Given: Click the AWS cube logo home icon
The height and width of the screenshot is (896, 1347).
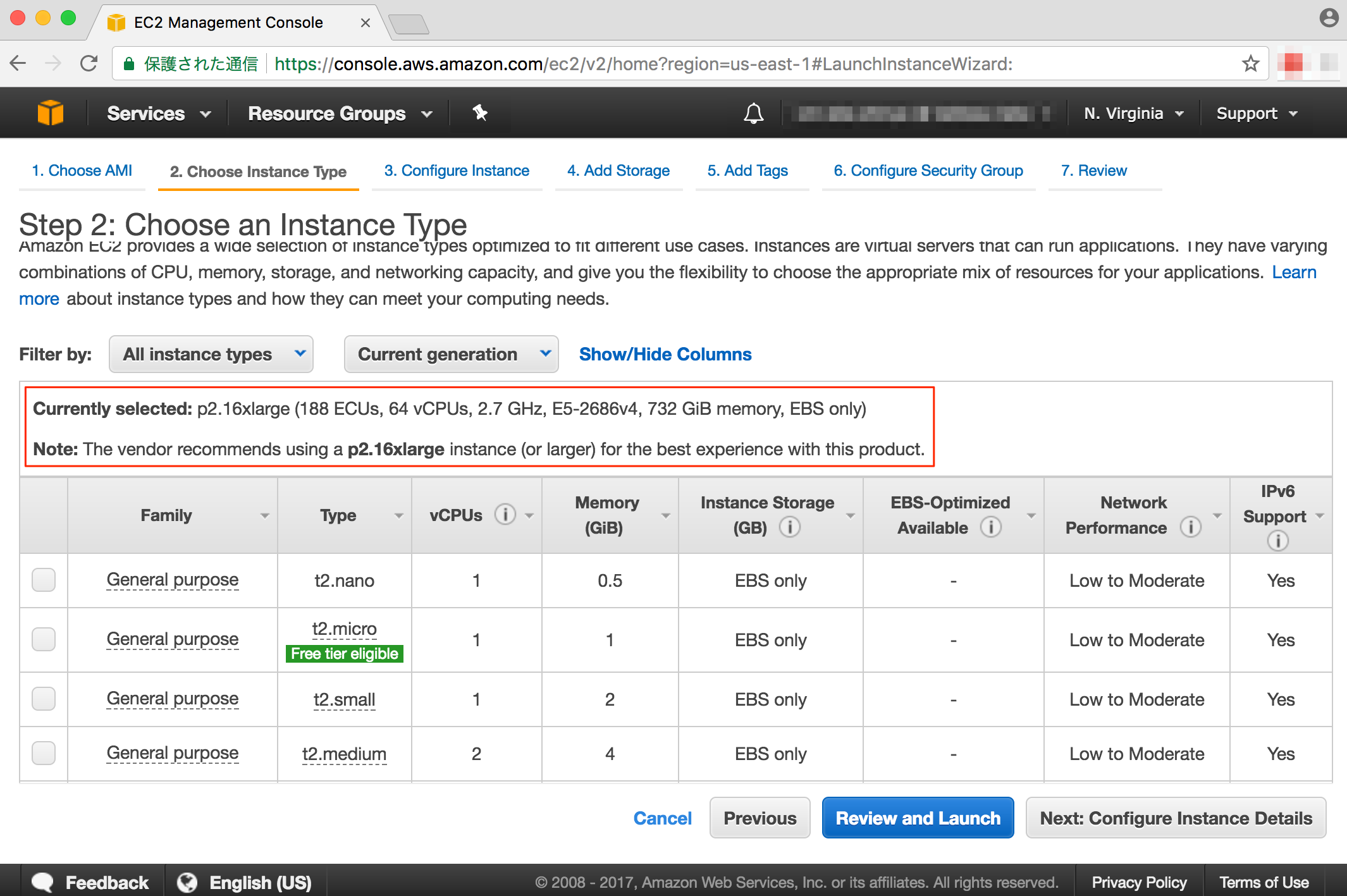Looking at the screenshot, I should [x=51, y=113].
